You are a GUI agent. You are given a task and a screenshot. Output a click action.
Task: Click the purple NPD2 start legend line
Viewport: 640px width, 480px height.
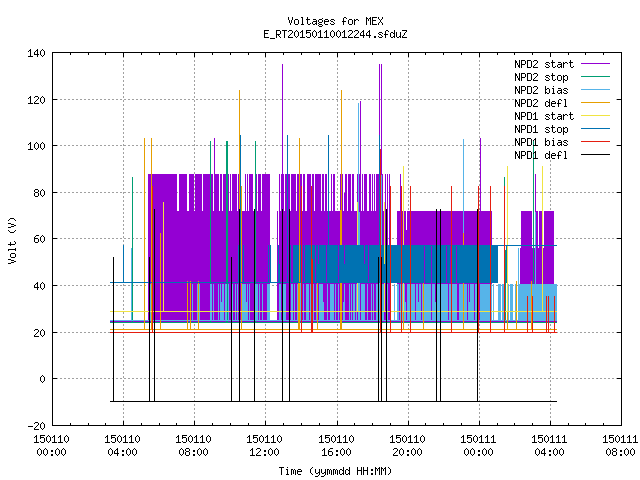pyautogui.click(x=596, y=64)
